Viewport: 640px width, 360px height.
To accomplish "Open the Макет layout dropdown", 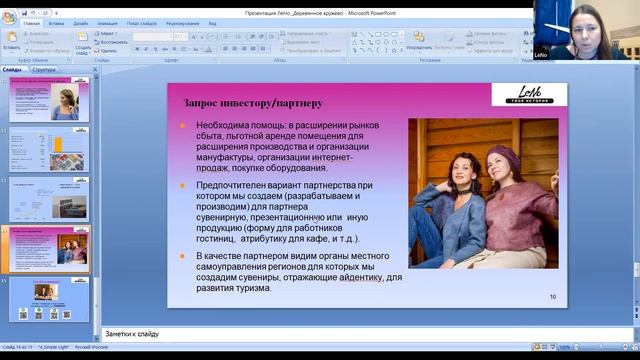I will pos(106,34).
